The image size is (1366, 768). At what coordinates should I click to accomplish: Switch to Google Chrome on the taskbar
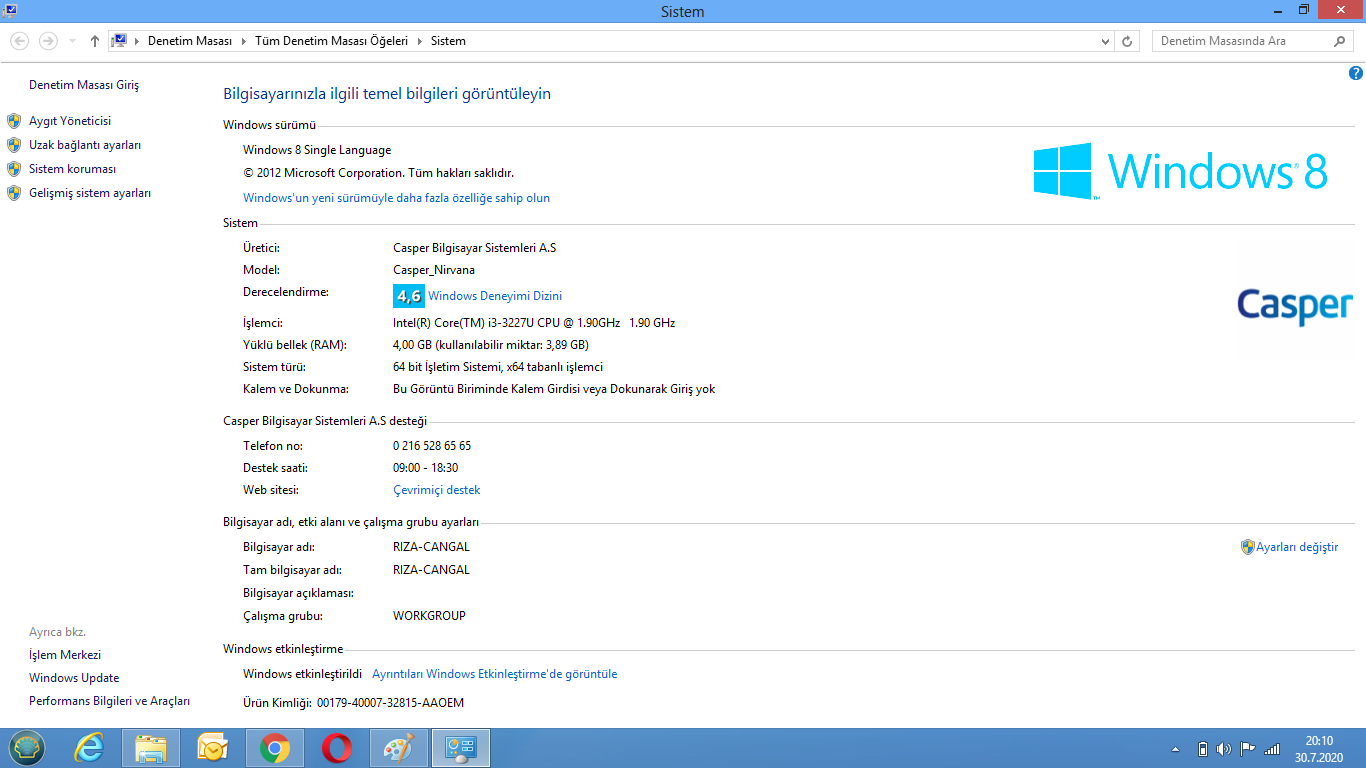(275, 748)
